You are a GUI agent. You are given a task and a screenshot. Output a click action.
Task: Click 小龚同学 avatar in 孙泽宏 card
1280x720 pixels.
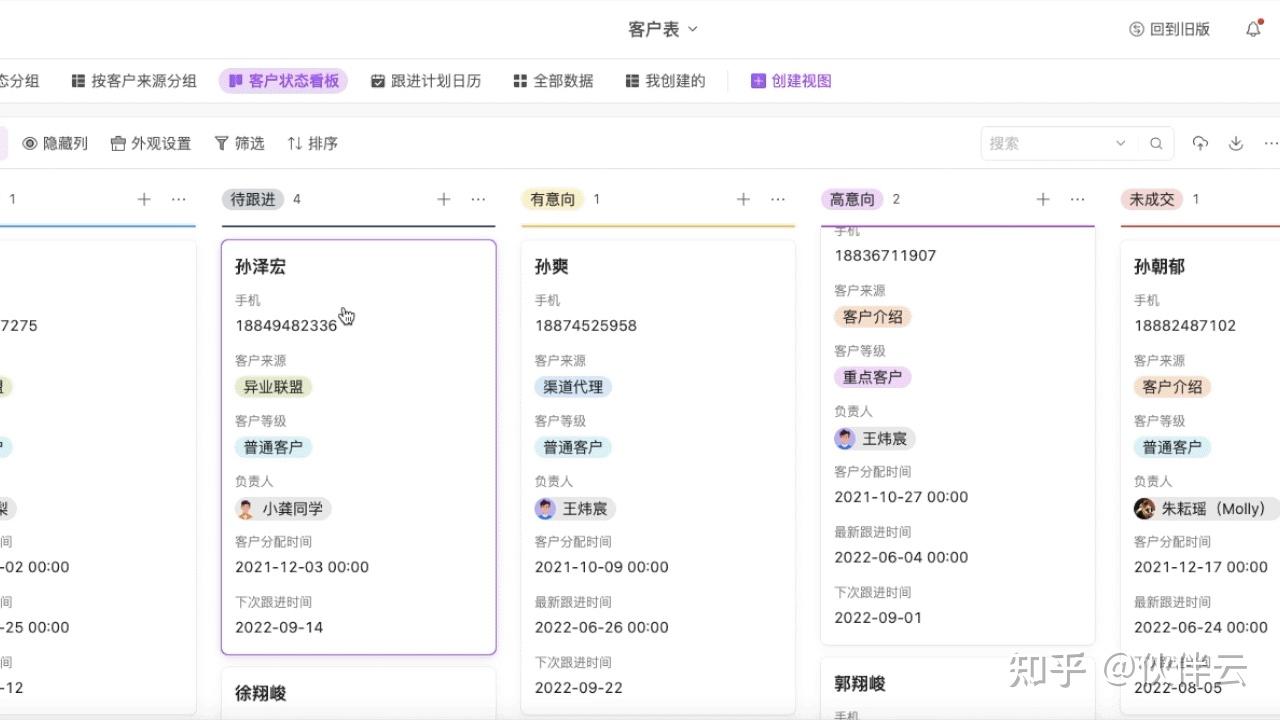245,509
